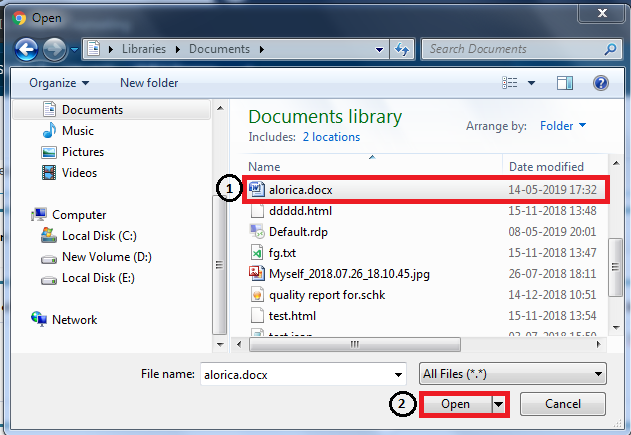Open recent pages dropdown beside Forward arrow
Screen dimensions: 631x435
[74, 50]
